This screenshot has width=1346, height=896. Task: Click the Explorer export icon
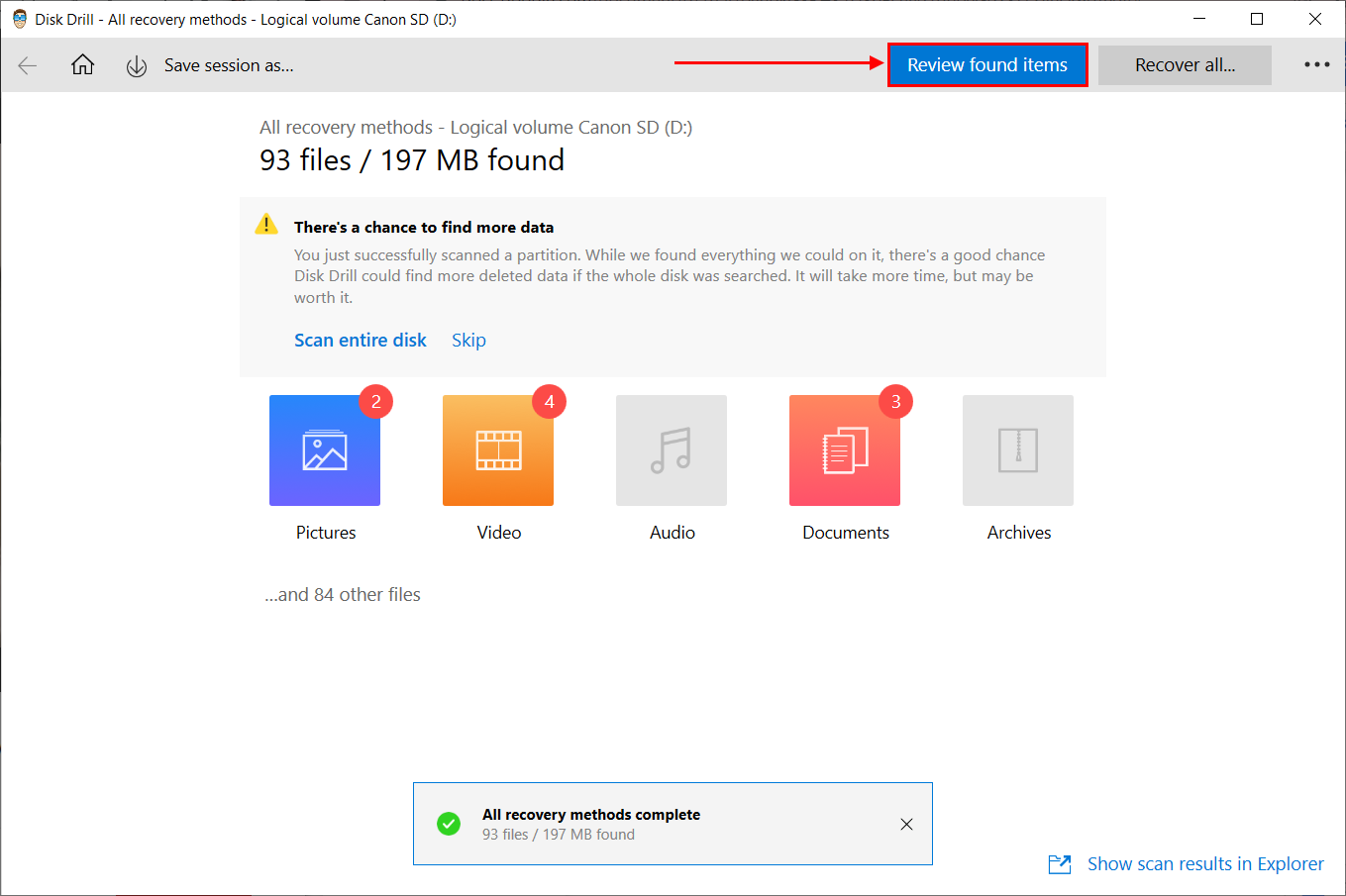tap(1060, 864)
